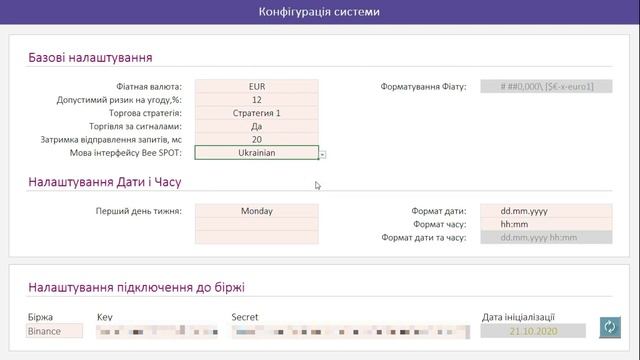Select the Стратегия 1 strategy cell
640x360 pixels.
[257, 113]
